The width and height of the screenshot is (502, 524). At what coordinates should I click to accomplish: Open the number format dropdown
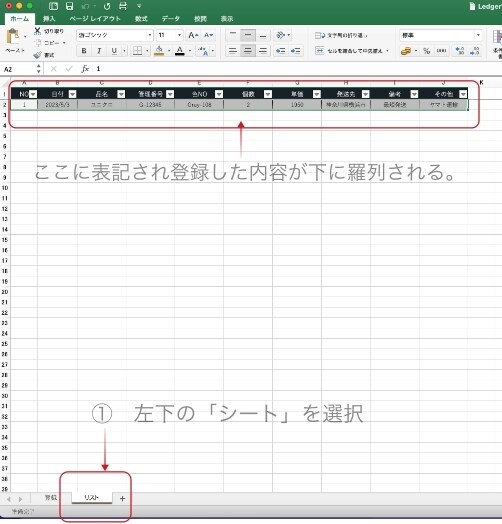(x=478, y=35)
